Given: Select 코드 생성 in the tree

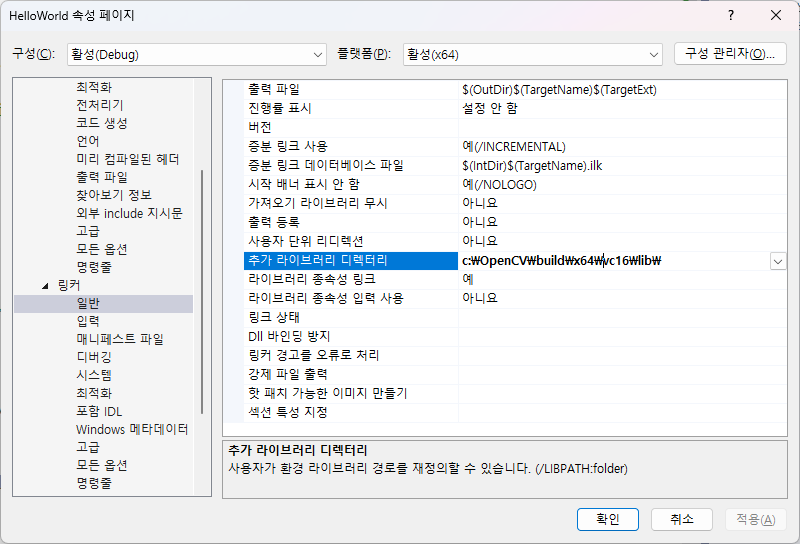Looking at the screenshot, I should tap(102, 123).
